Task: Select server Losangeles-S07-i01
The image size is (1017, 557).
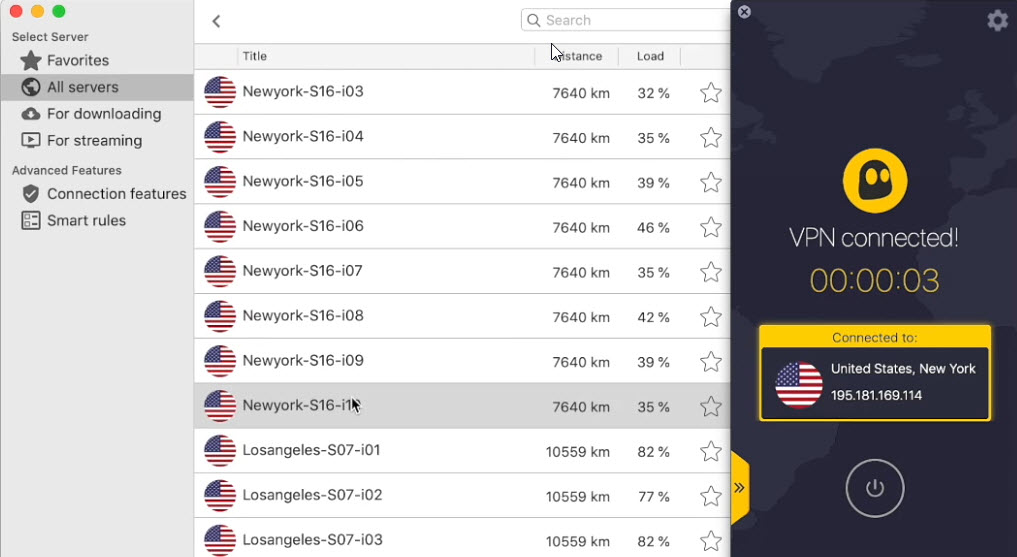Action: coord(462,450)
